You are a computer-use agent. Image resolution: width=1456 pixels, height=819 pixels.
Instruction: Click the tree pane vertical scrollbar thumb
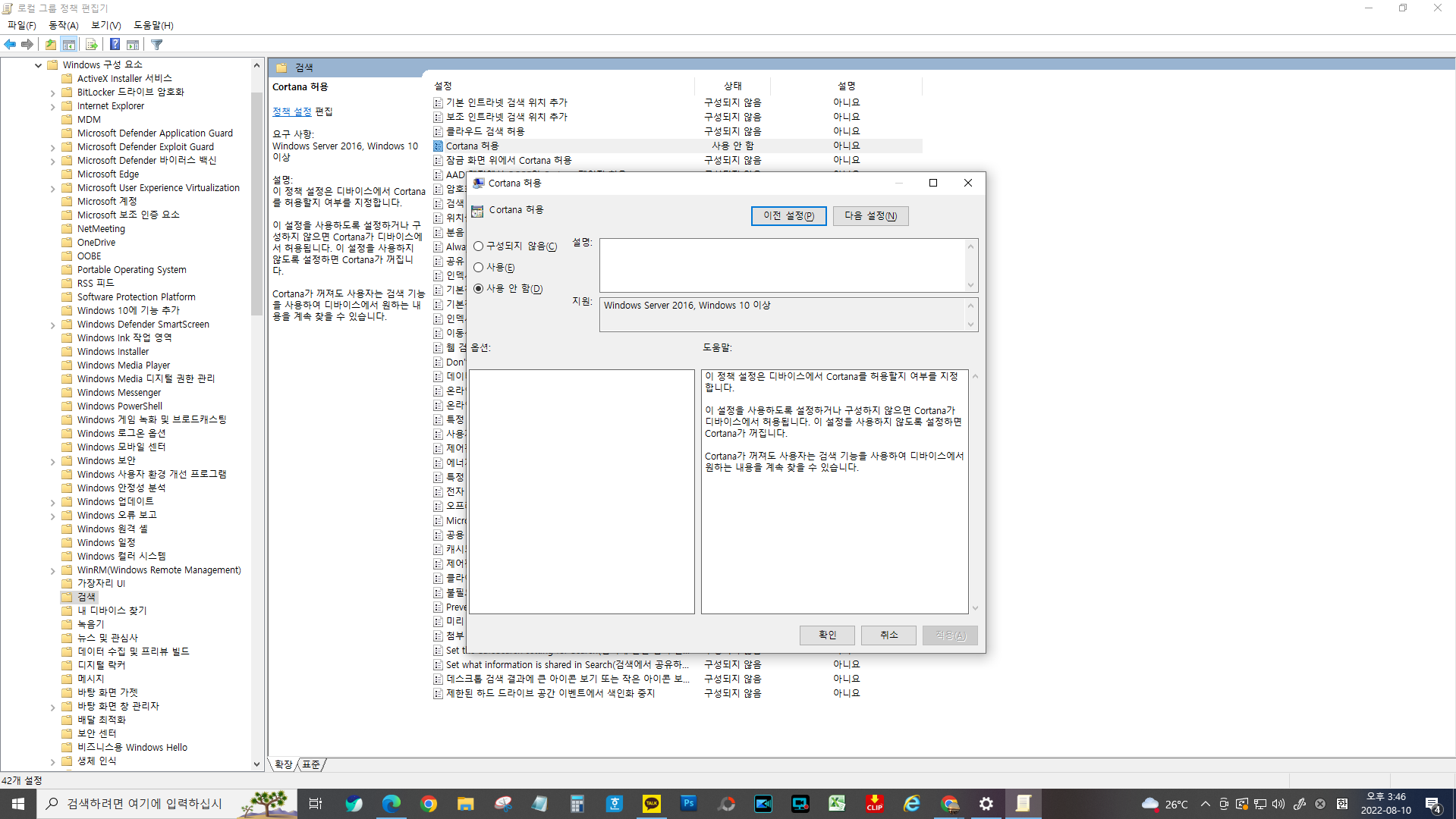(256, 205)
